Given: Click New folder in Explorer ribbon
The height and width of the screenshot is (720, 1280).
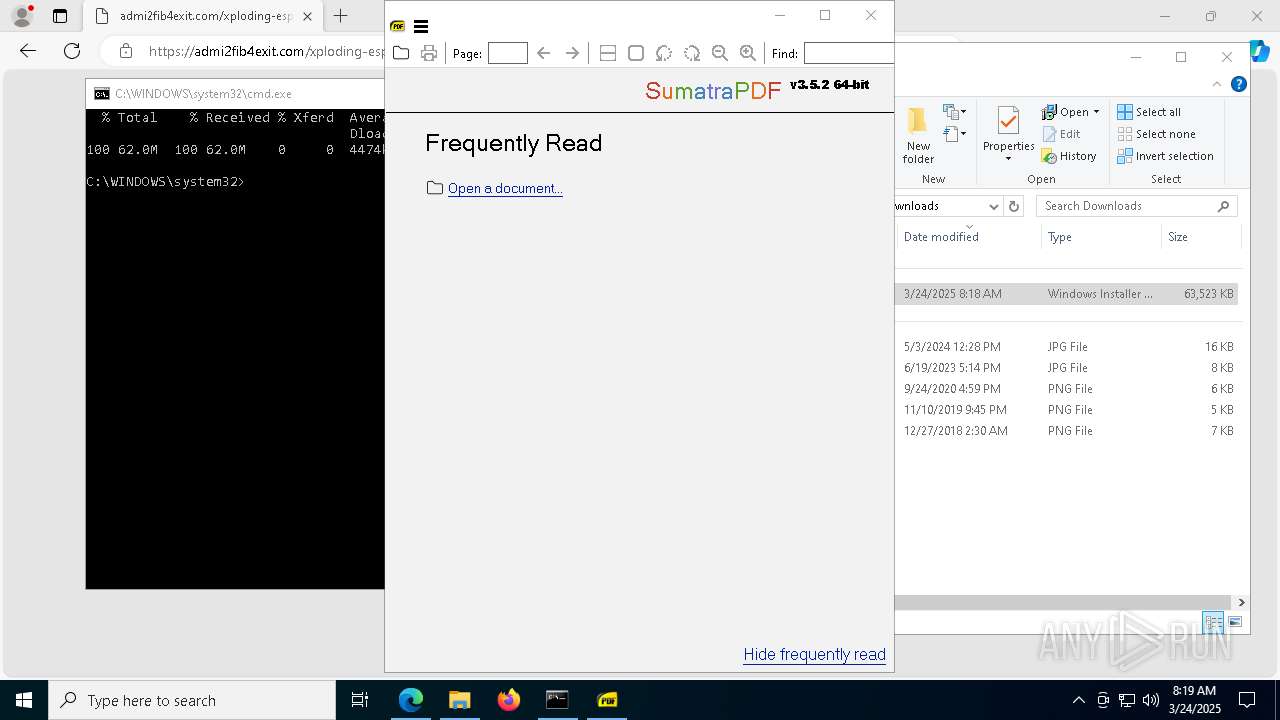Looking at the screenshot, I should pos(918,135).
